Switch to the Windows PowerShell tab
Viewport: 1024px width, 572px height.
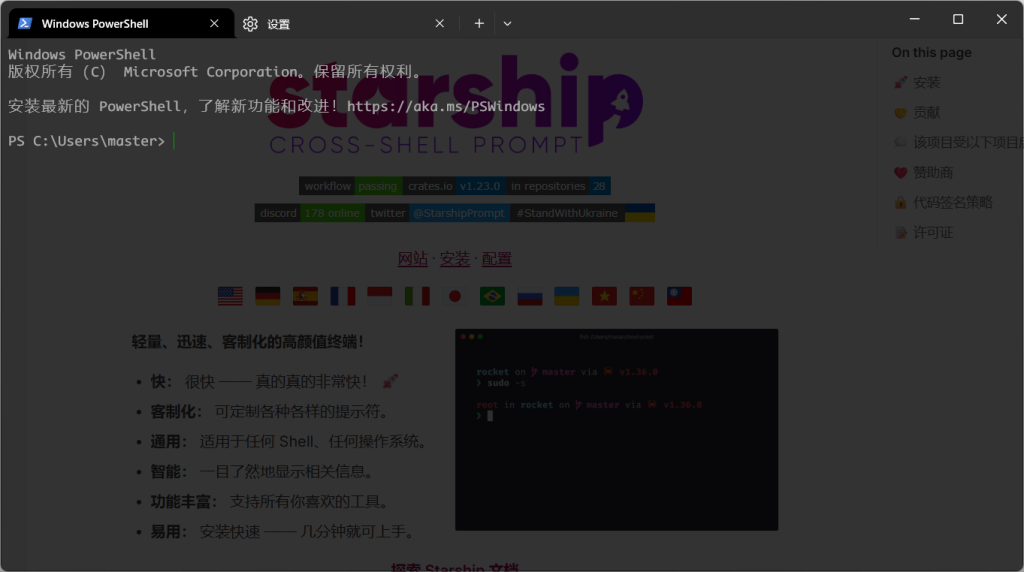pos(121,24)
